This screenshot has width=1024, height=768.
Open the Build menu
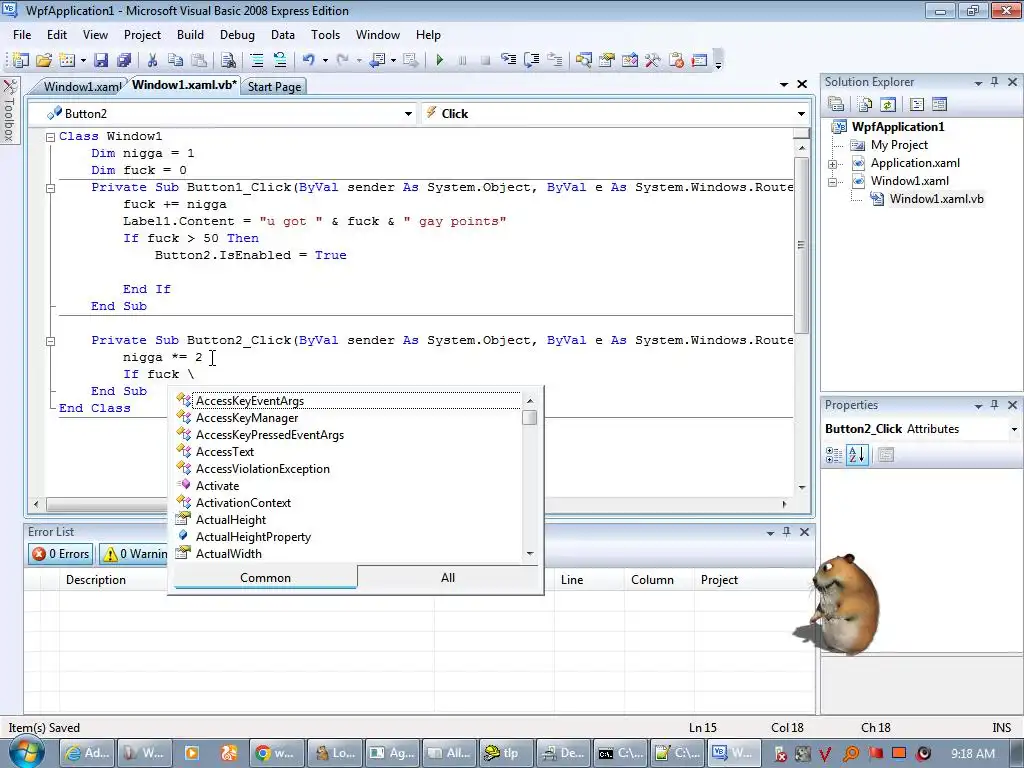coord(190,35)
